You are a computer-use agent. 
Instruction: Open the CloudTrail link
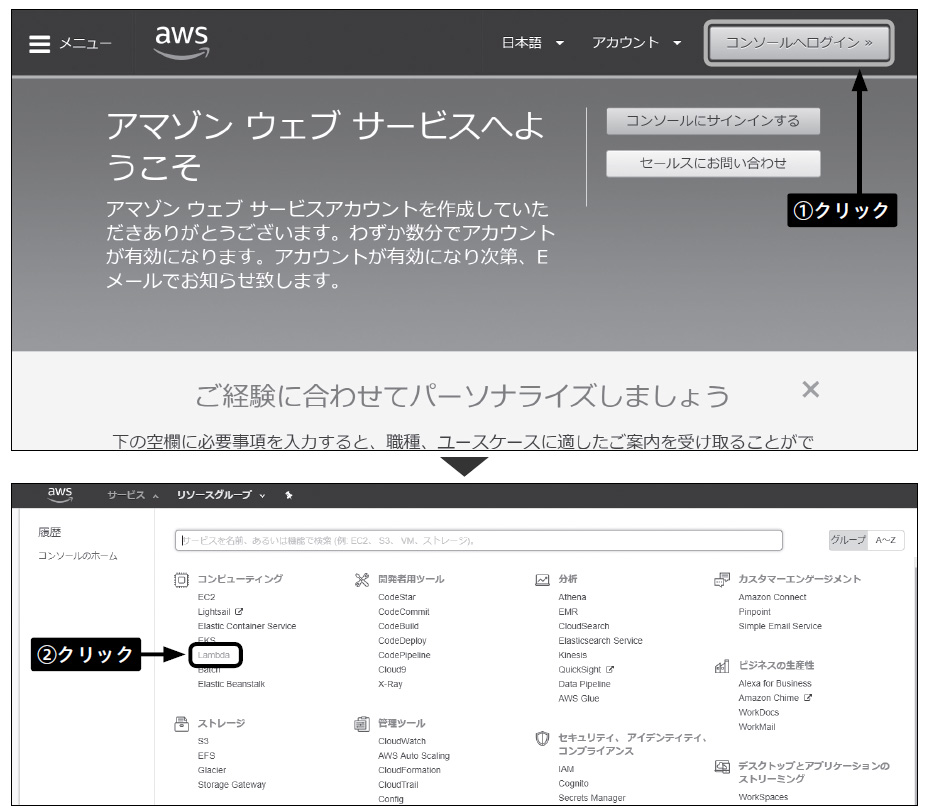point(398,785)
